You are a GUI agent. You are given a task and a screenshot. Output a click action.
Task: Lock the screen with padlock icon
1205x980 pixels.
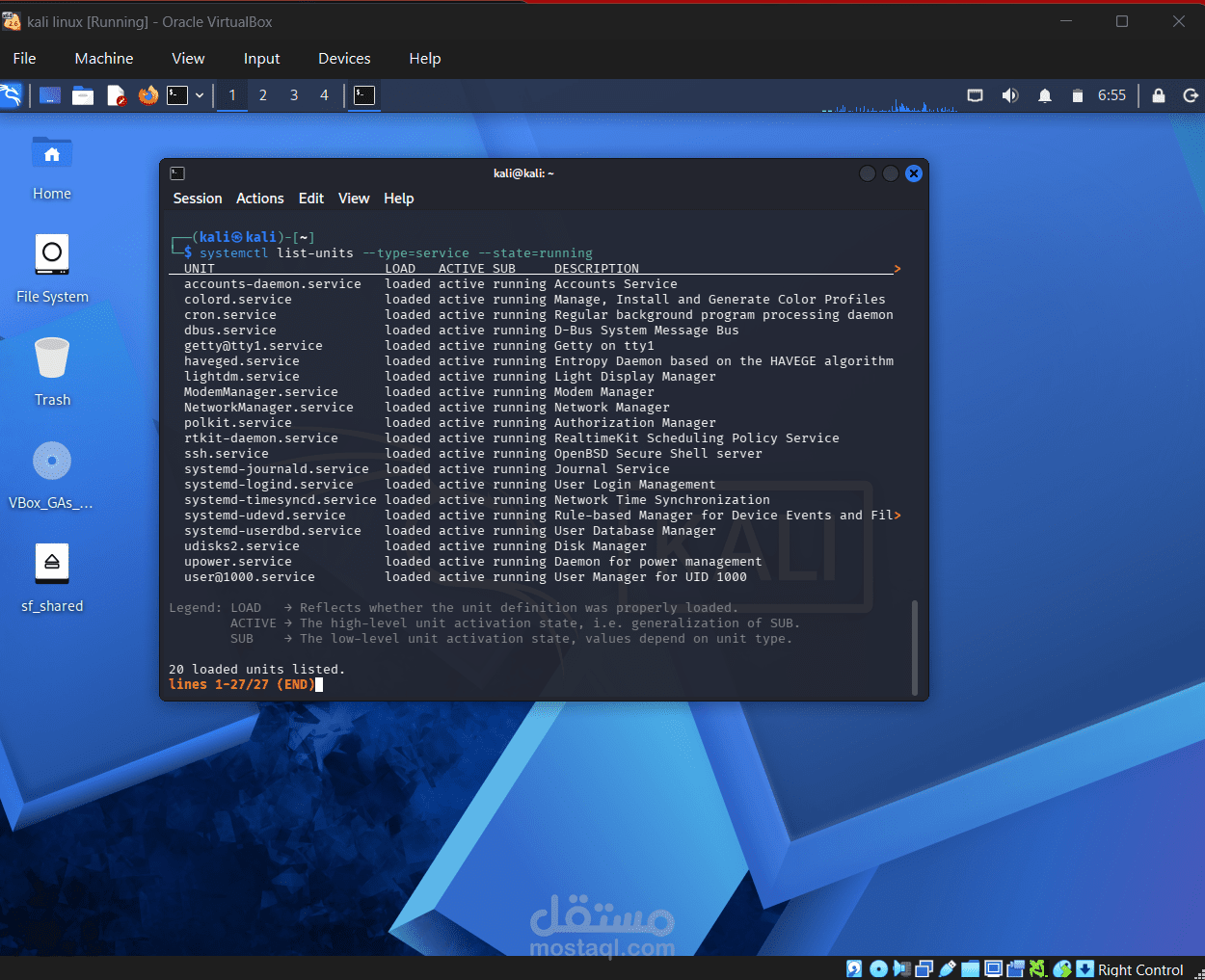(1159, 95)
